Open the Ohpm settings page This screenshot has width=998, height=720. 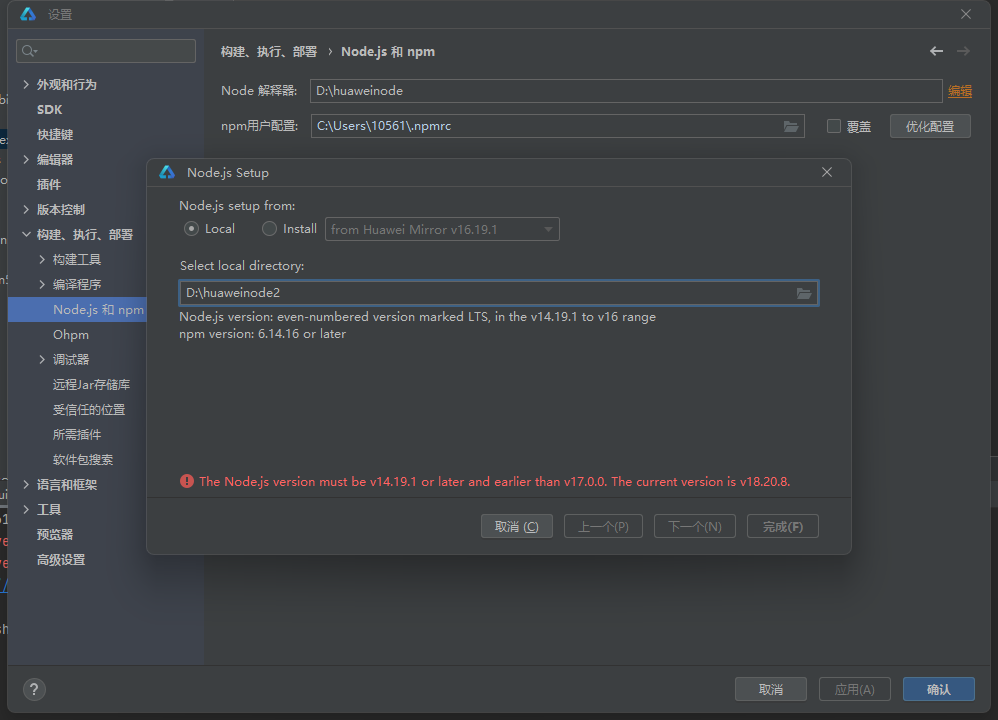tap(71, 335)
